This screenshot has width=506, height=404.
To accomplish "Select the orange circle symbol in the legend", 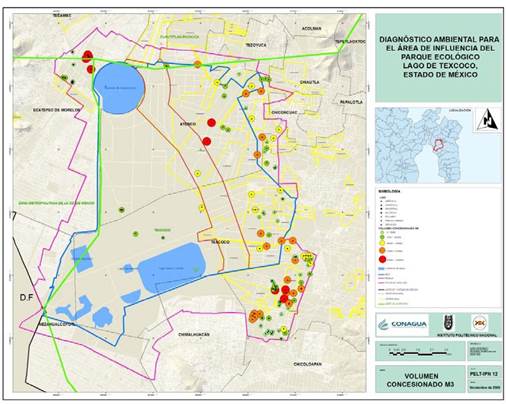I will click(382, 250).
